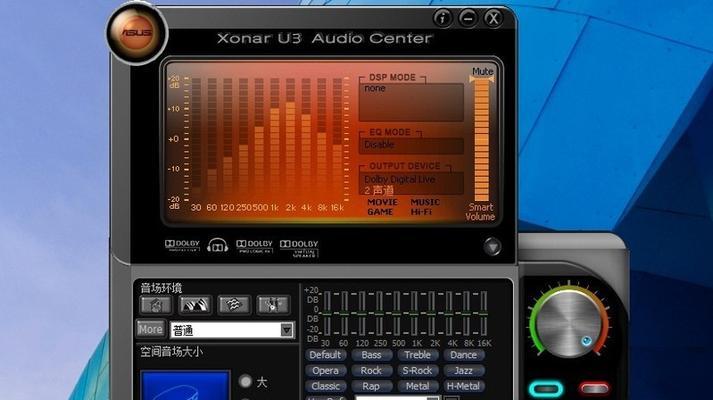
Task: Click the 500 Hz equalizer slider
Action: [397, 314]
